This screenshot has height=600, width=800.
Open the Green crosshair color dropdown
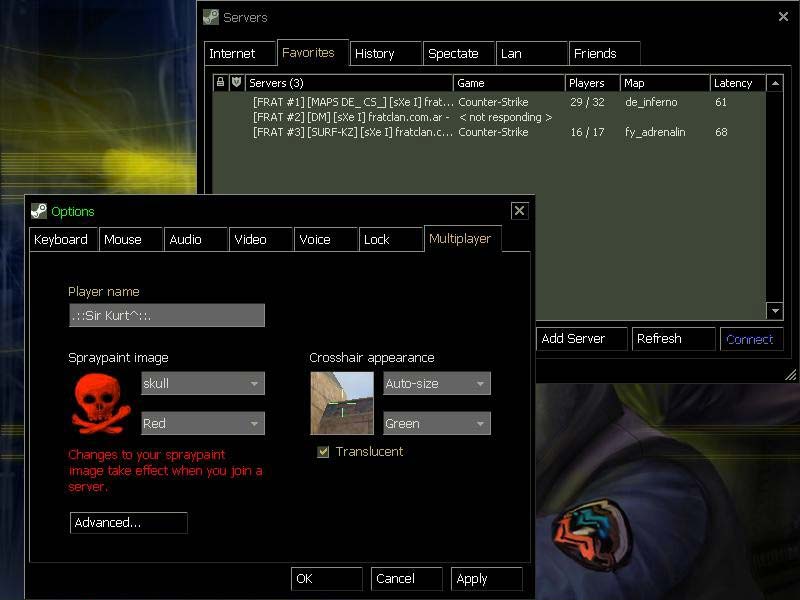437,423
